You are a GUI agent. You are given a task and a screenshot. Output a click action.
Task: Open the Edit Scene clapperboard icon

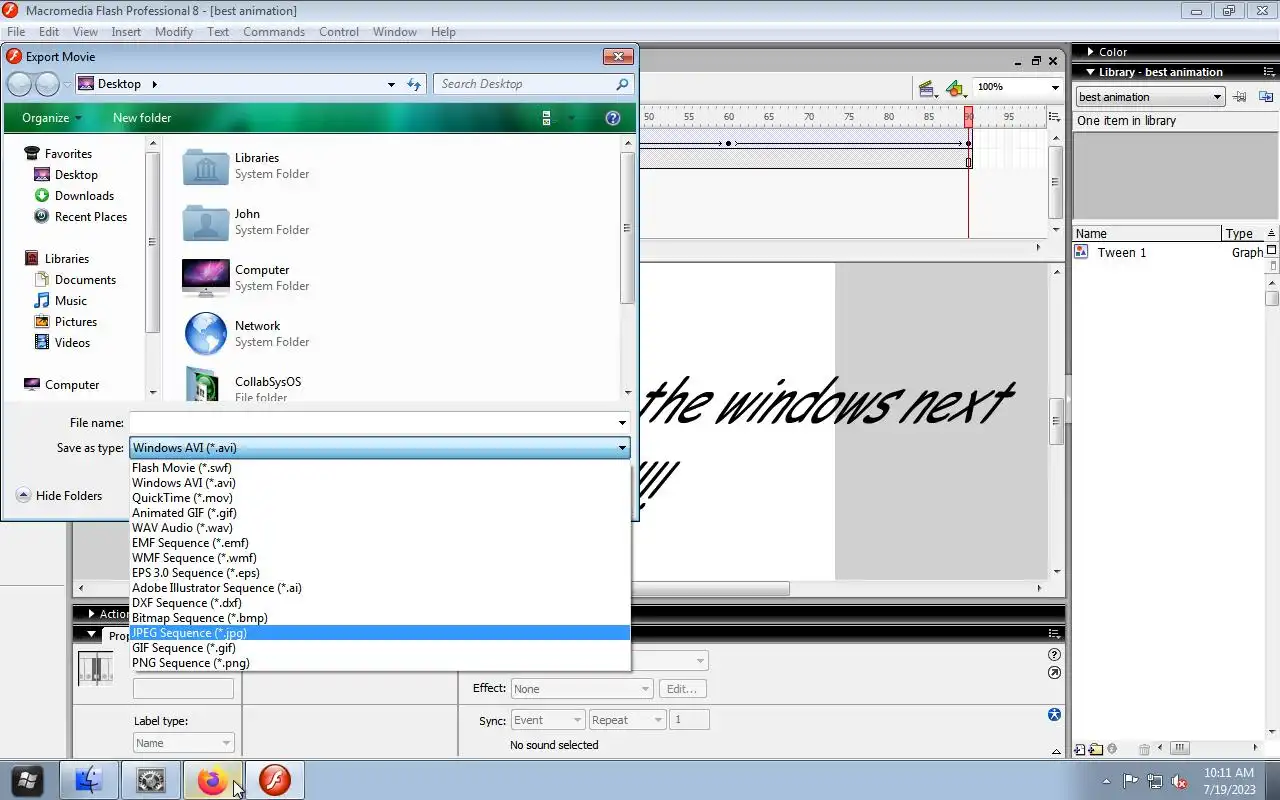click(x=927, y=89)
